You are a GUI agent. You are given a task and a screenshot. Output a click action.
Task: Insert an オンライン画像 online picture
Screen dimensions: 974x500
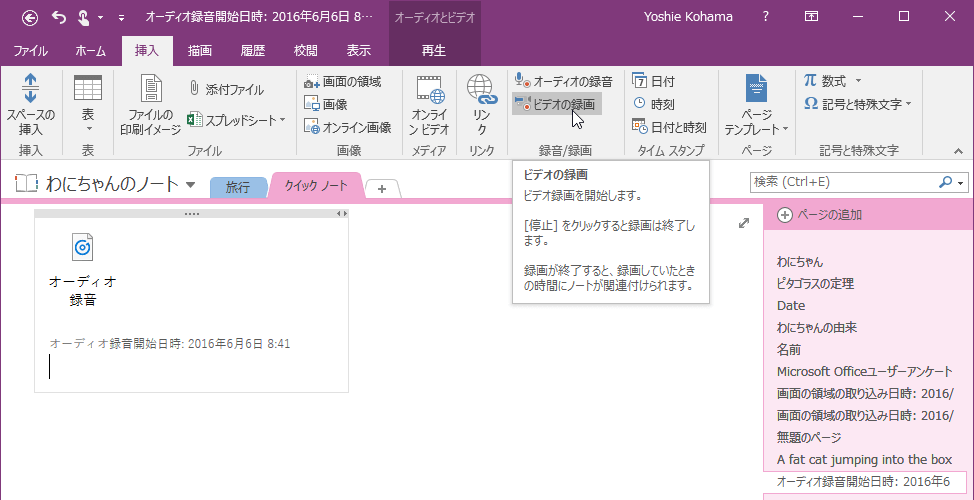tap(348, 127)
